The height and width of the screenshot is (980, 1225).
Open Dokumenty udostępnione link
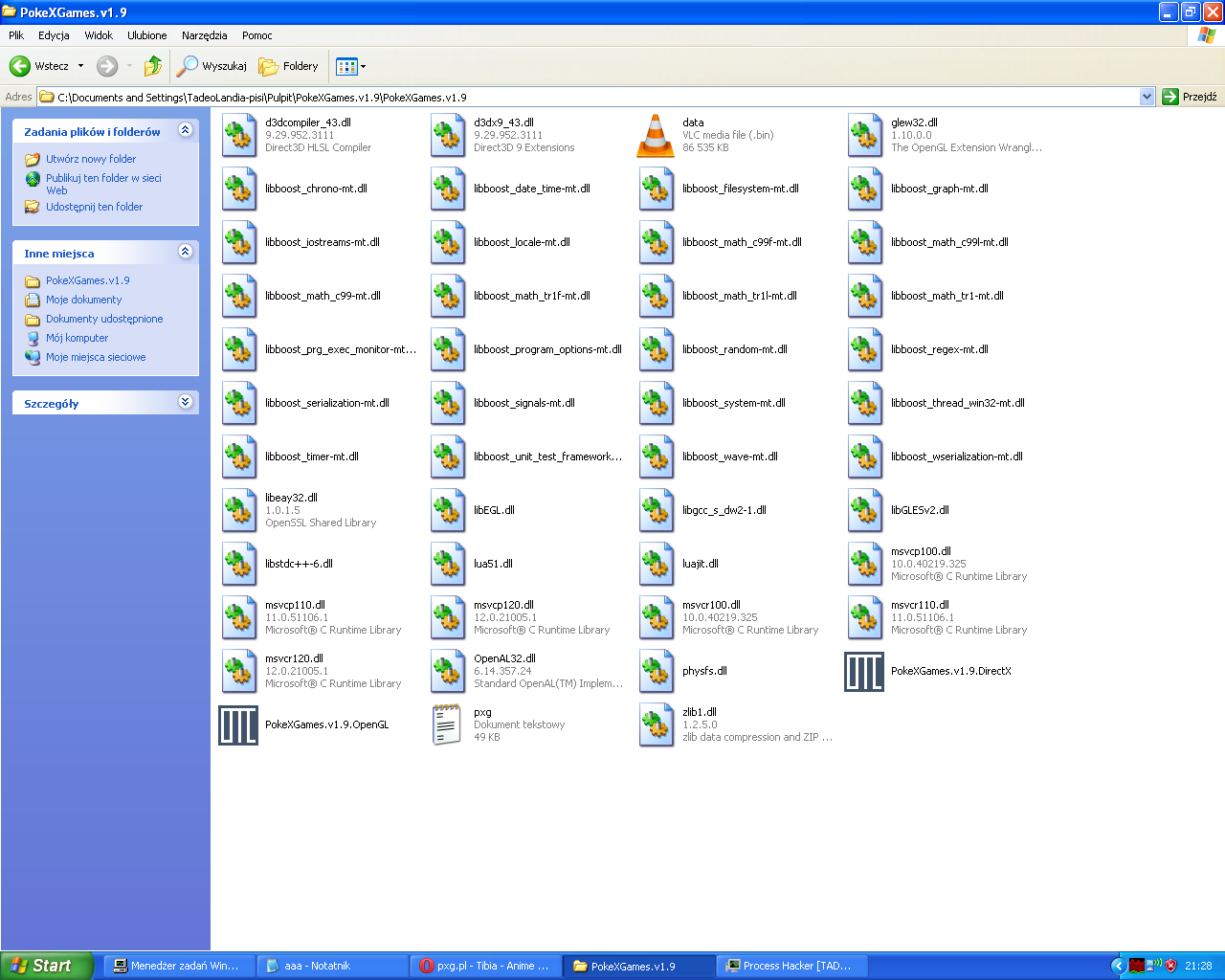[x=104, y=319]
